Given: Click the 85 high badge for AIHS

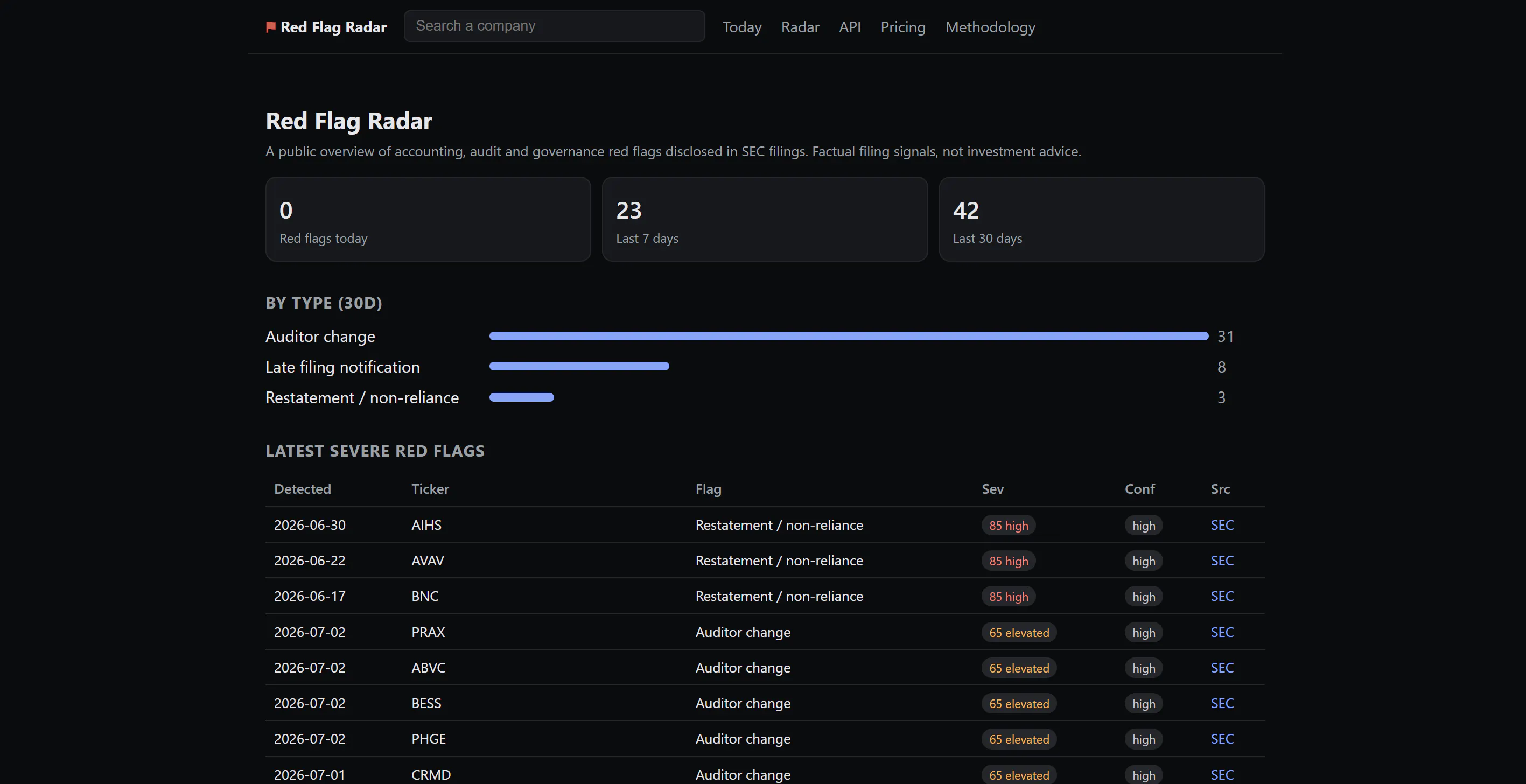Looking at the screenshot, I should click(1008, 526).
